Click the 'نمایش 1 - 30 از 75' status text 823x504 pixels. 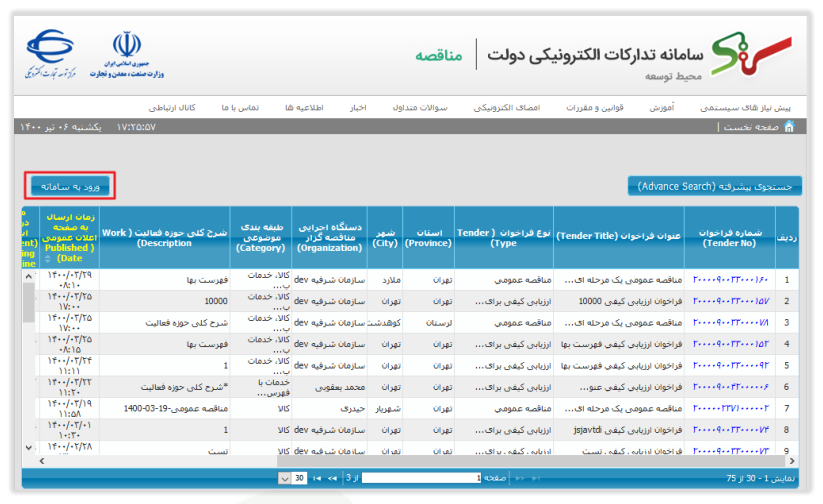coord(761,478)
